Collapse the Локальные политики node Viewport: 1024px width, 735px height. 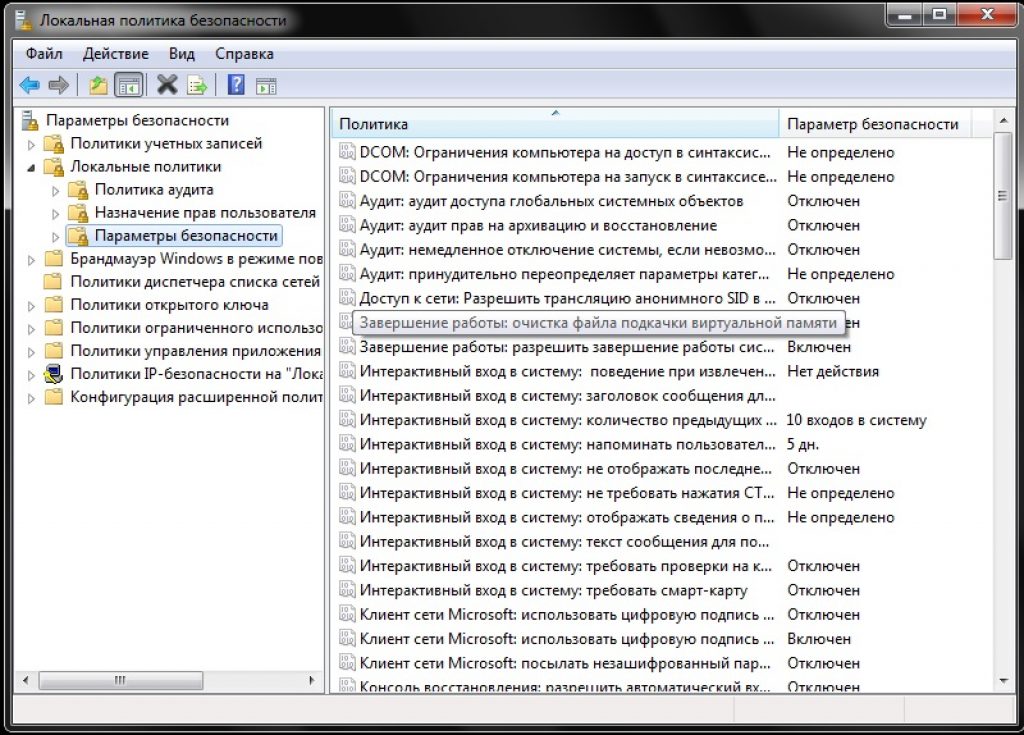31,167
